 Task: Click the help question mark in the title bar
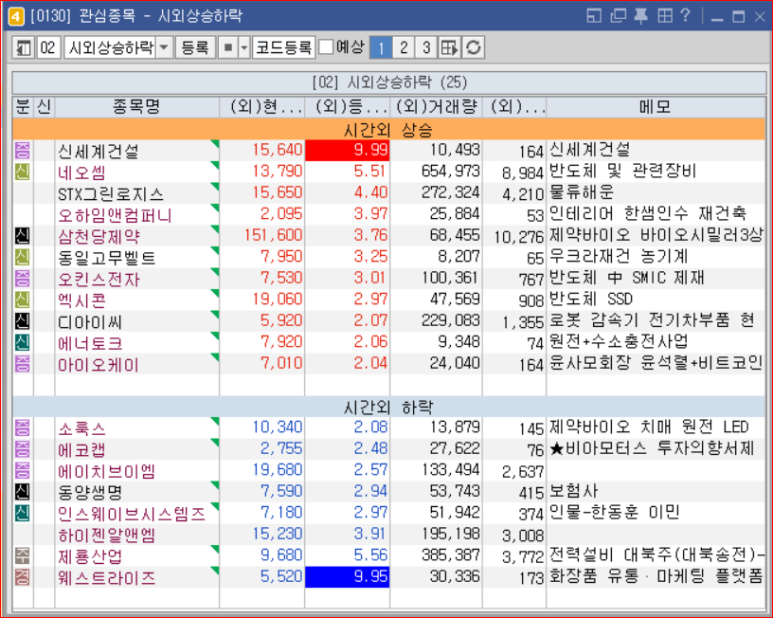pyautogui.click(x=685, y=16)
